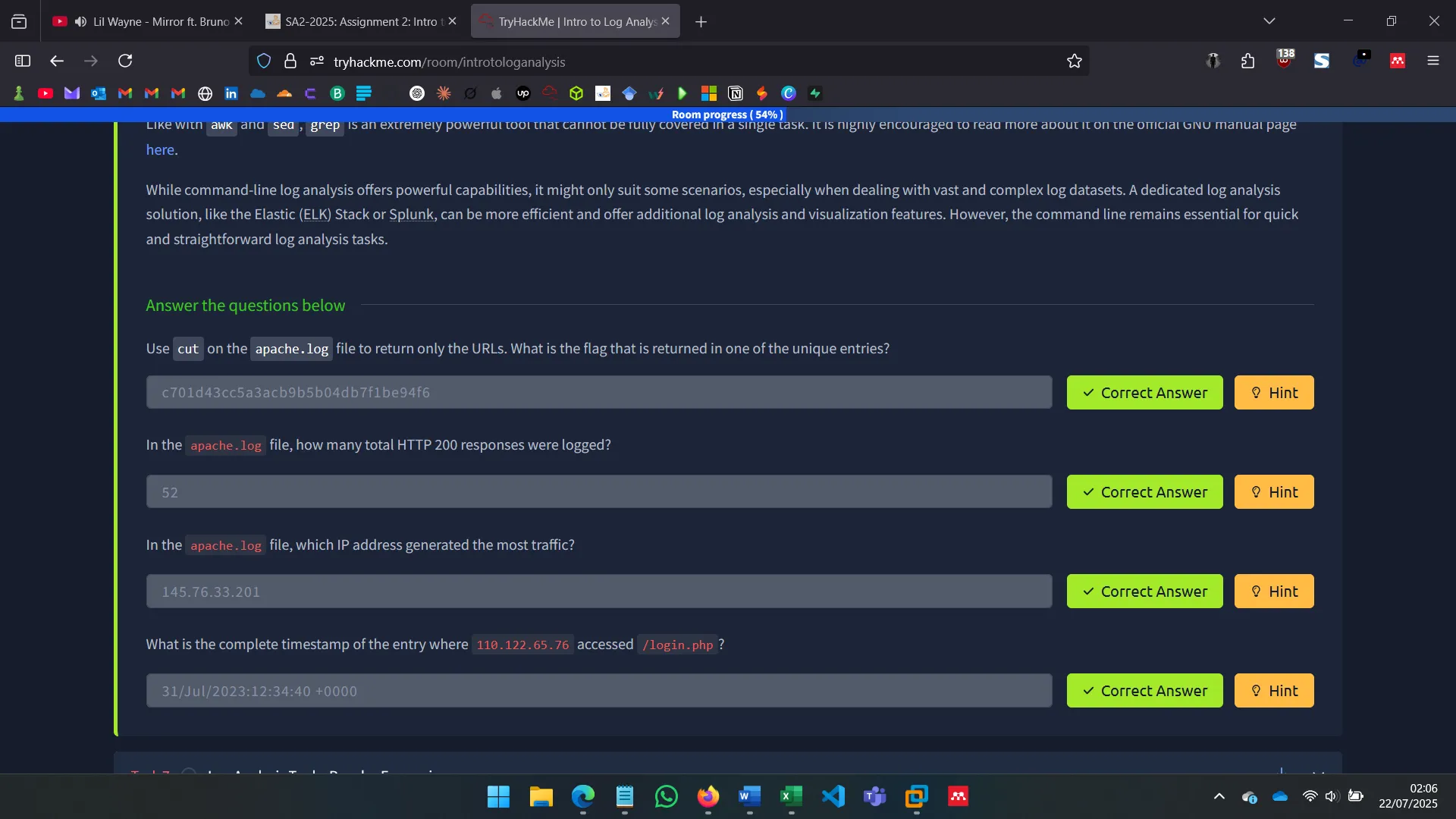Screen dimensions: 1456x819
Task: Open the Upwork bookmark
Action: 522,93
